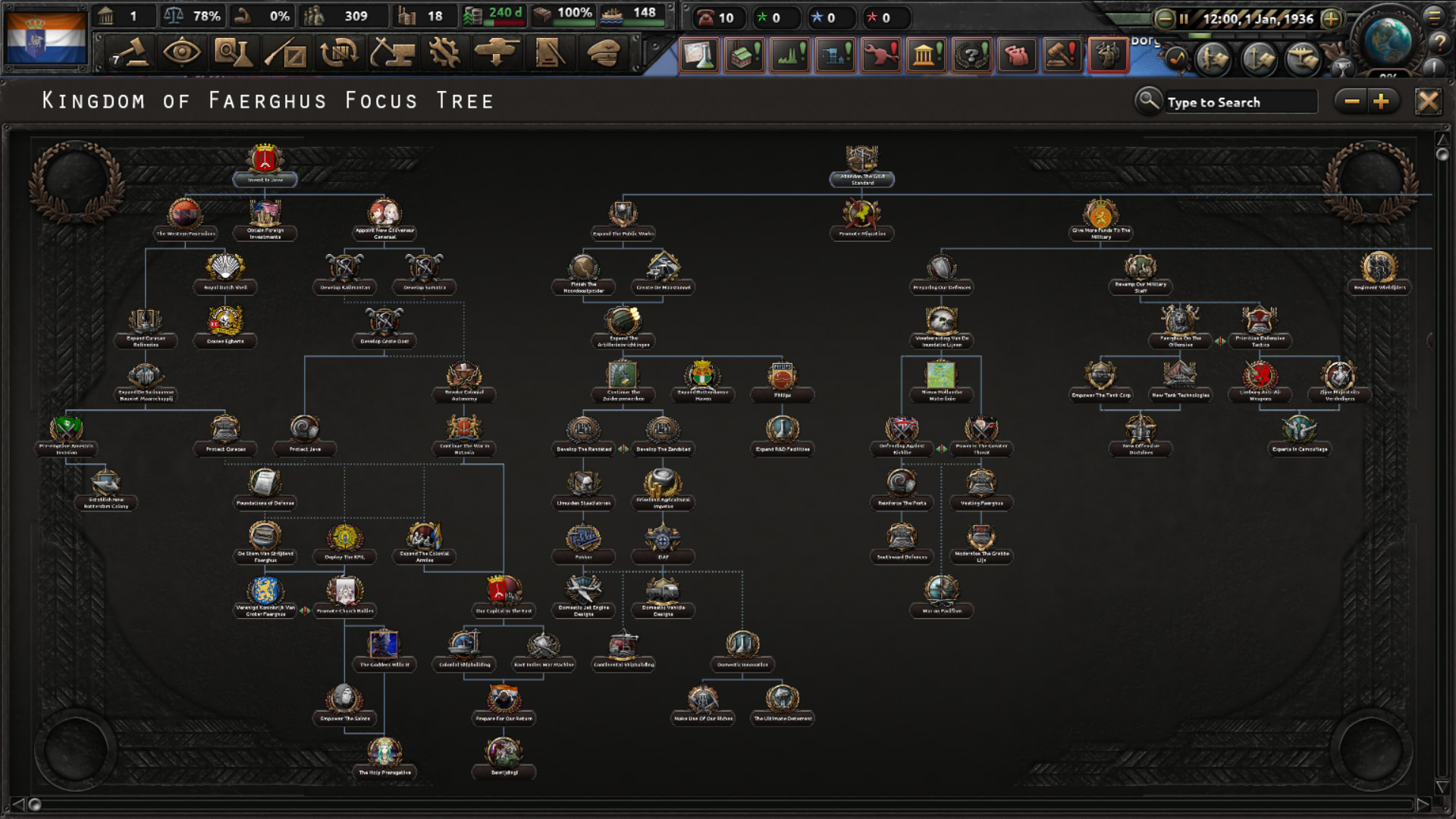
Task: Select The Ultimate Deterrent focus
Action: (782, 704)
